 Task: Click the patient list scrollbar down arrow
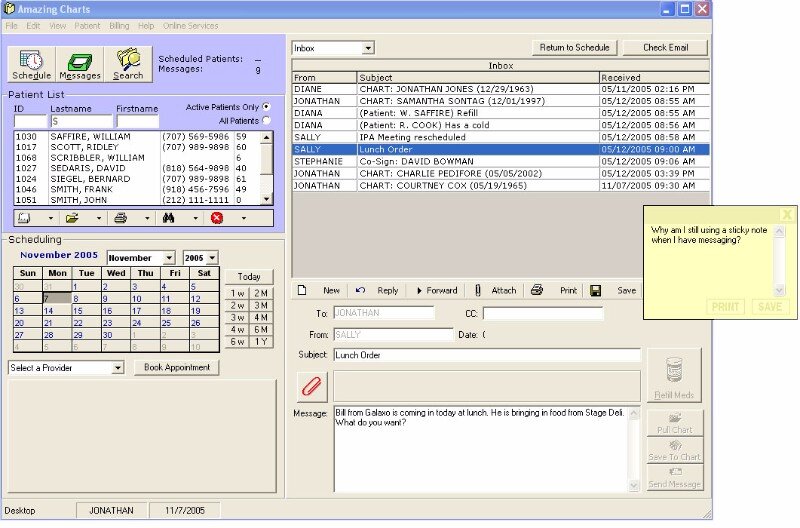coord(267,198)
